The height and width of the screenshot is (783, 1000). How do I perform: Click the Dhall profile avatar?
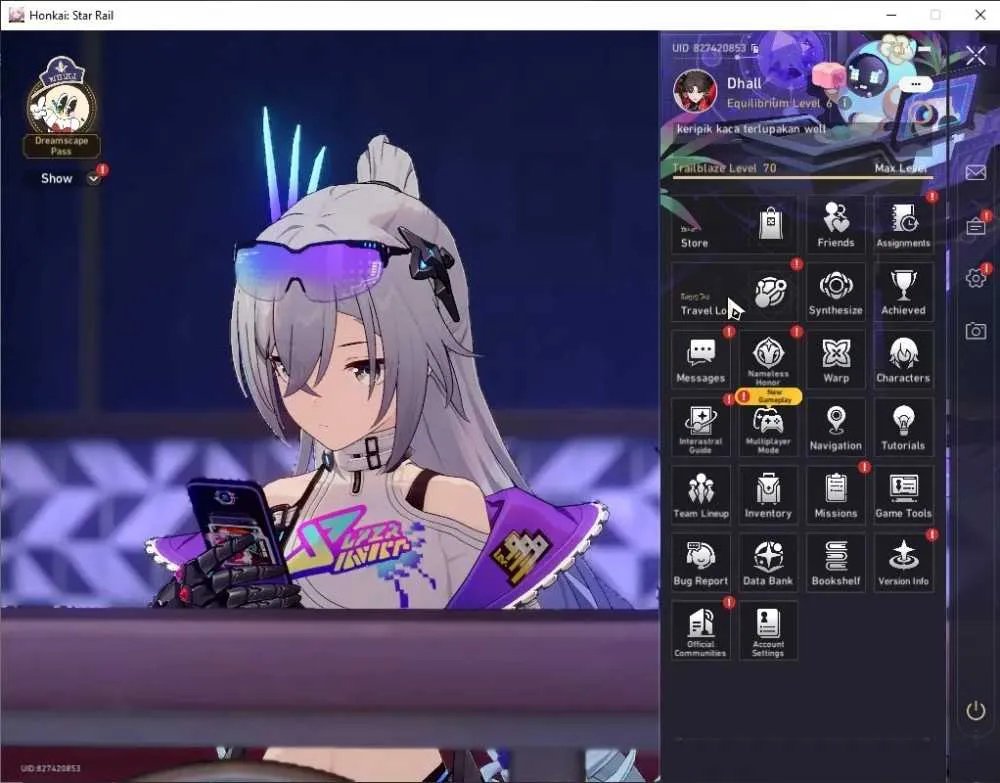pyautogui.click(x=695, y=91)
